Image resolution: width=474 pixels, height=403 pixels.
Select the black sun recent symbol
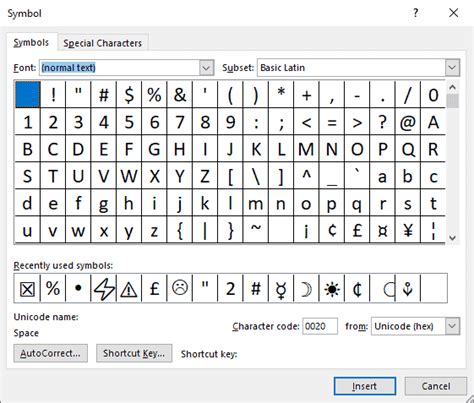332,288
